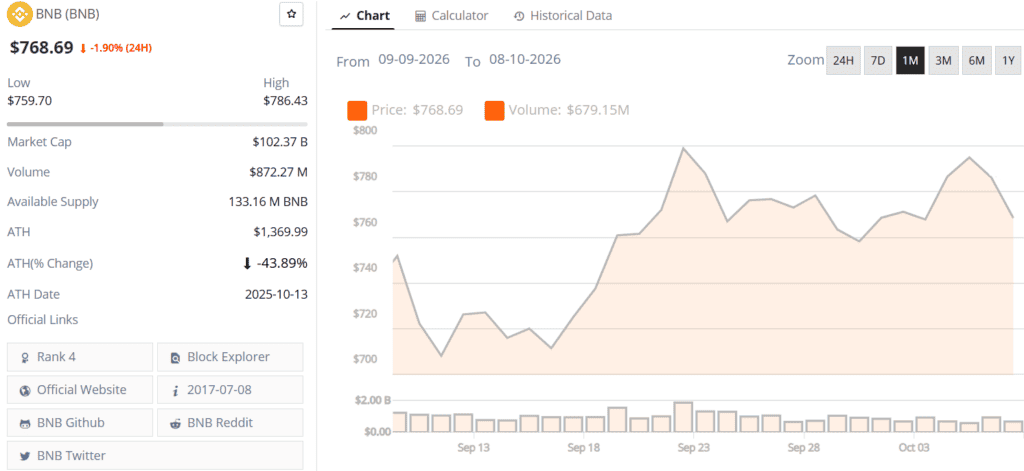Viewport: 1024px width, 471px height.
Task: Click the Historical Data clock icon
Action: [x=519, y=16]
